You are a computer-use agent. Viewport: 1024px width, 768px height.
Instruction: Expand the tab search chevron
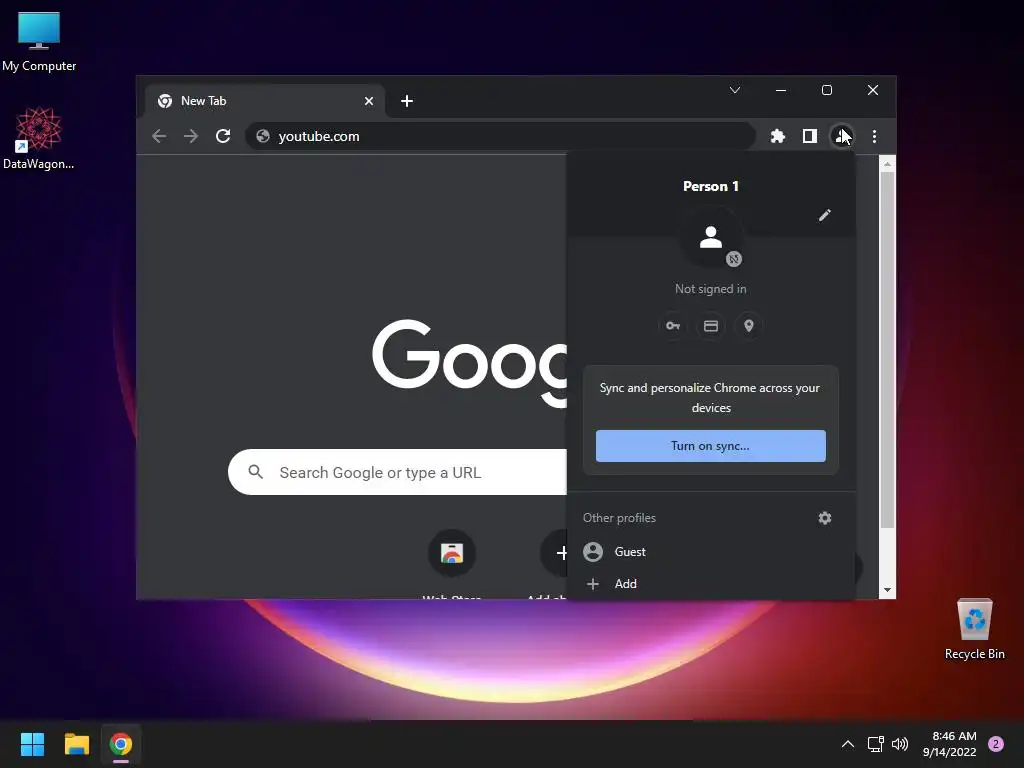click(735, 89)
